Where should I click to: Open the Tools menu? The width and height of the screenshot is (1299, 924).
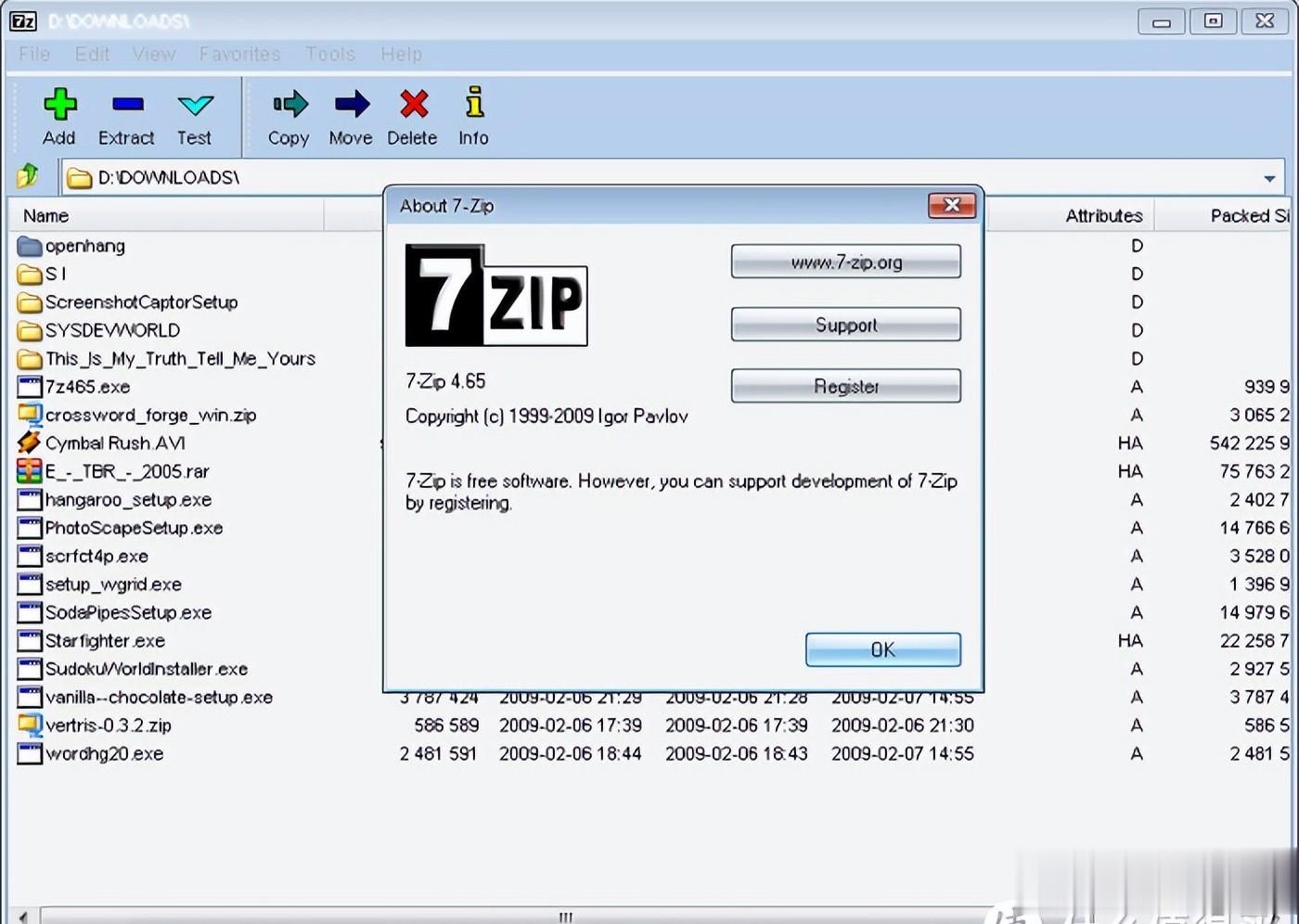coord(330,54)
